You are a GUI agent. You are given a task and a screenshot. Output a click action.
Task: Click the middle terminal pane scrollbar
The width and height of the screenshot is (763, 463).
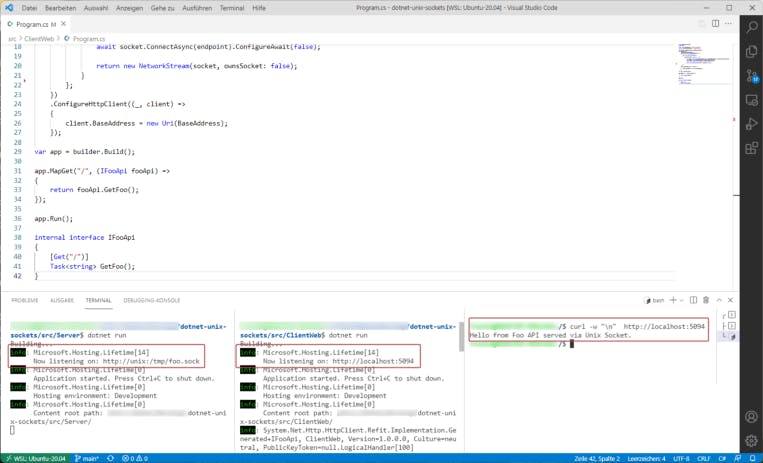tap(461, 337)
